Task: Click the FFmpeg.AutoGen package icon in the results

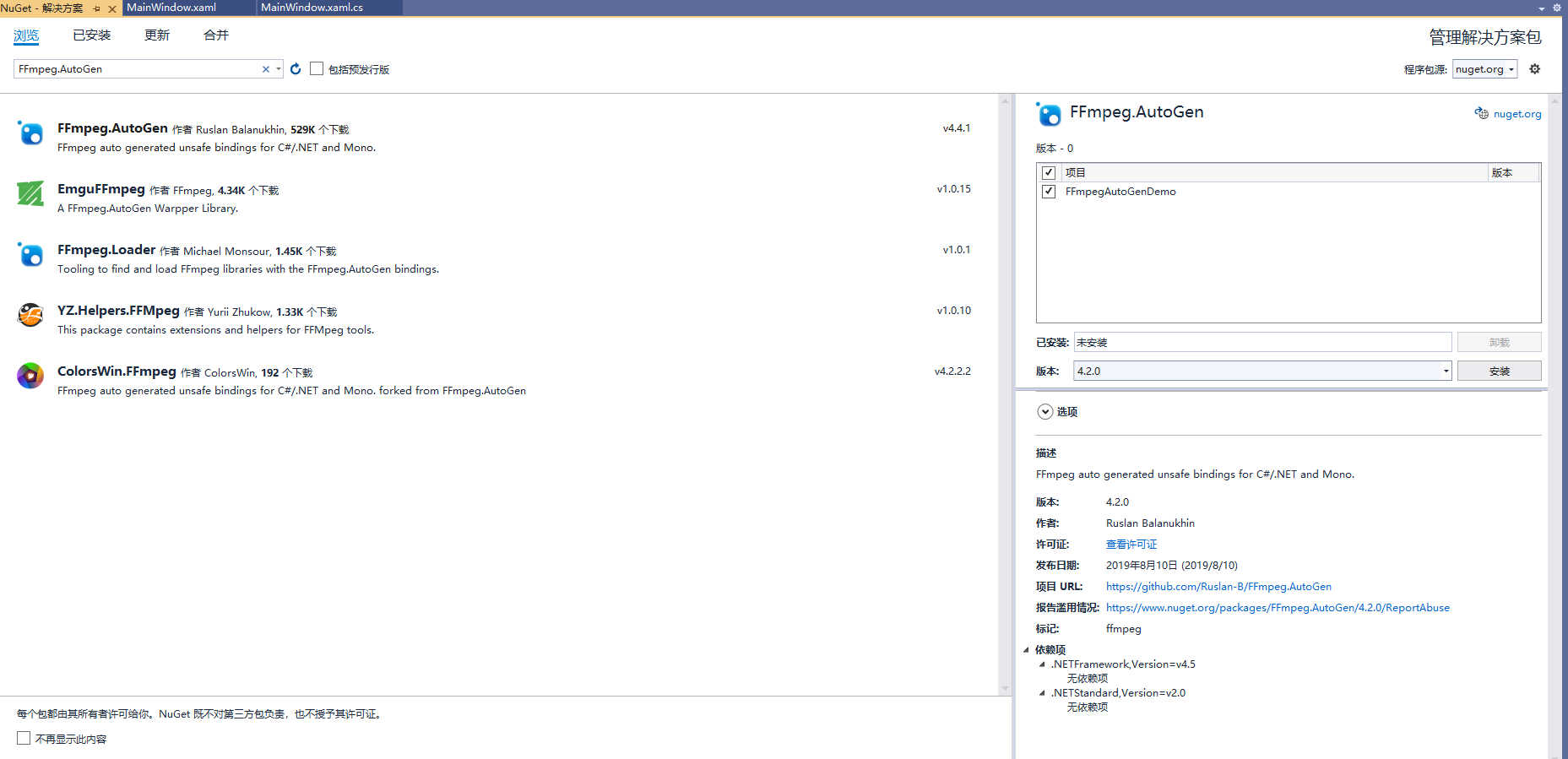Action: [30, 133]
